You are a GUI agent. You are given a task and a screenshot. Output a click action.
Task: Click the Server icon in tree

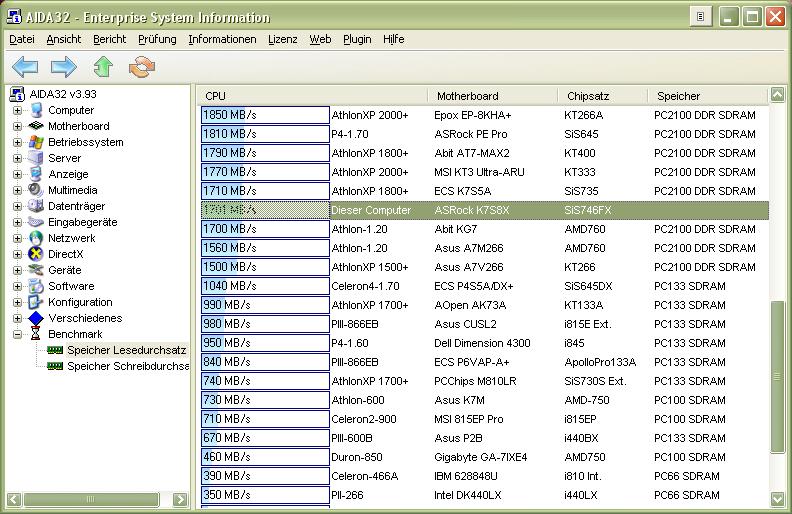[x=36, y=158]
